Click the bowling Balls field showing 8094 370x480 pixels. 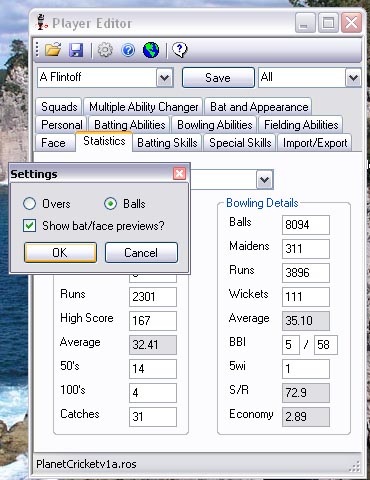306,225
